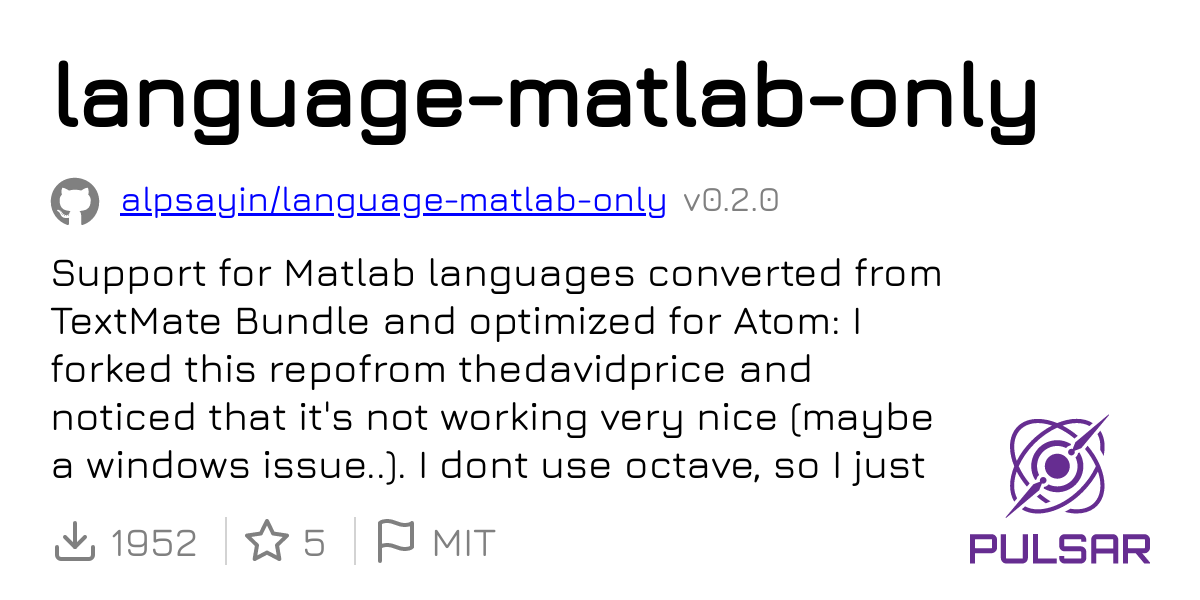Click the name thedavidprice in the description
The image size is (1200, 600).
coord(591,369)
